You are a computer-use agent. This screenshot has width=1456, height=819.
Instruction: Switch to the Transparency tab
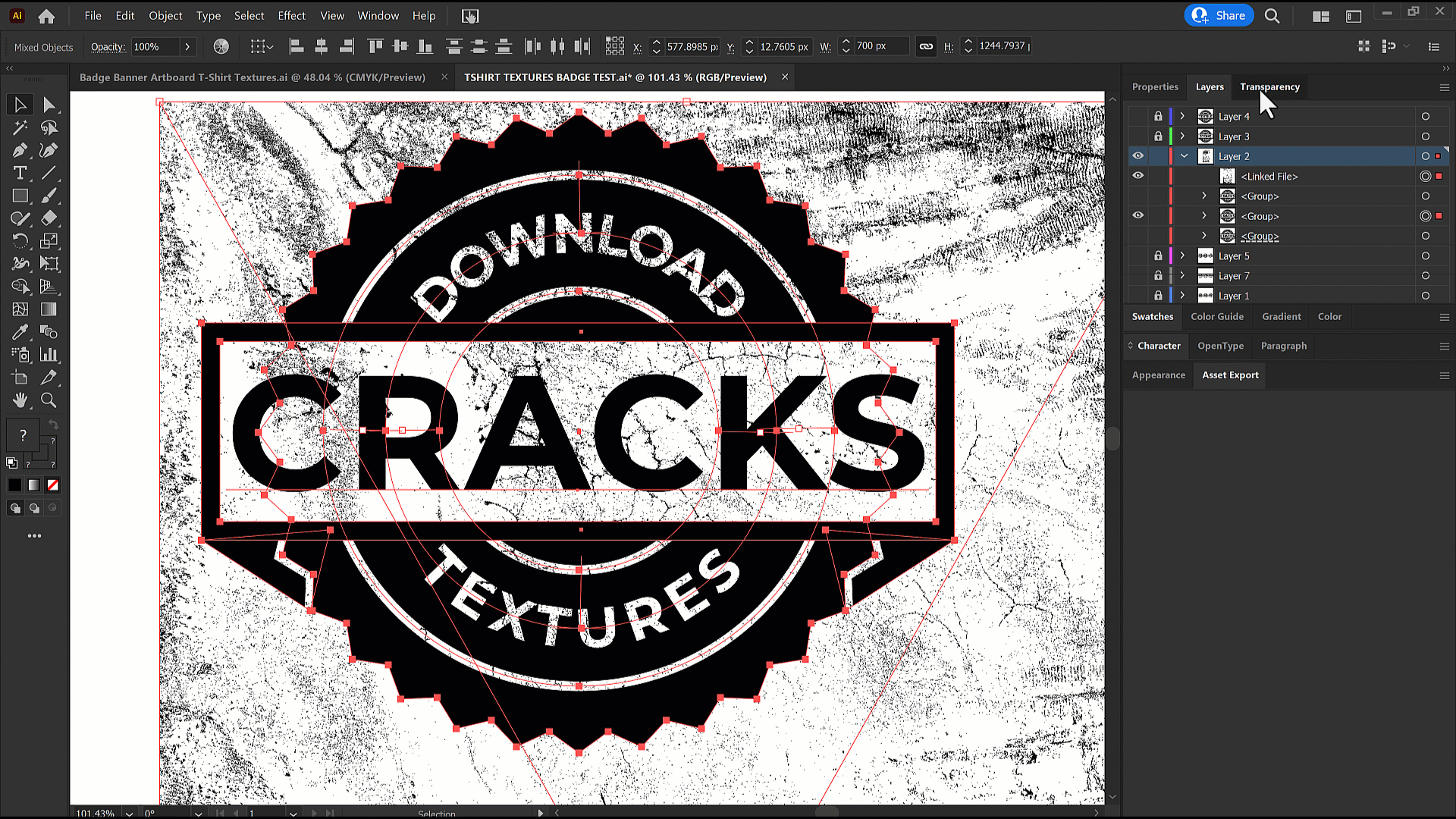pyautogui.click(x=1270, y=86)
